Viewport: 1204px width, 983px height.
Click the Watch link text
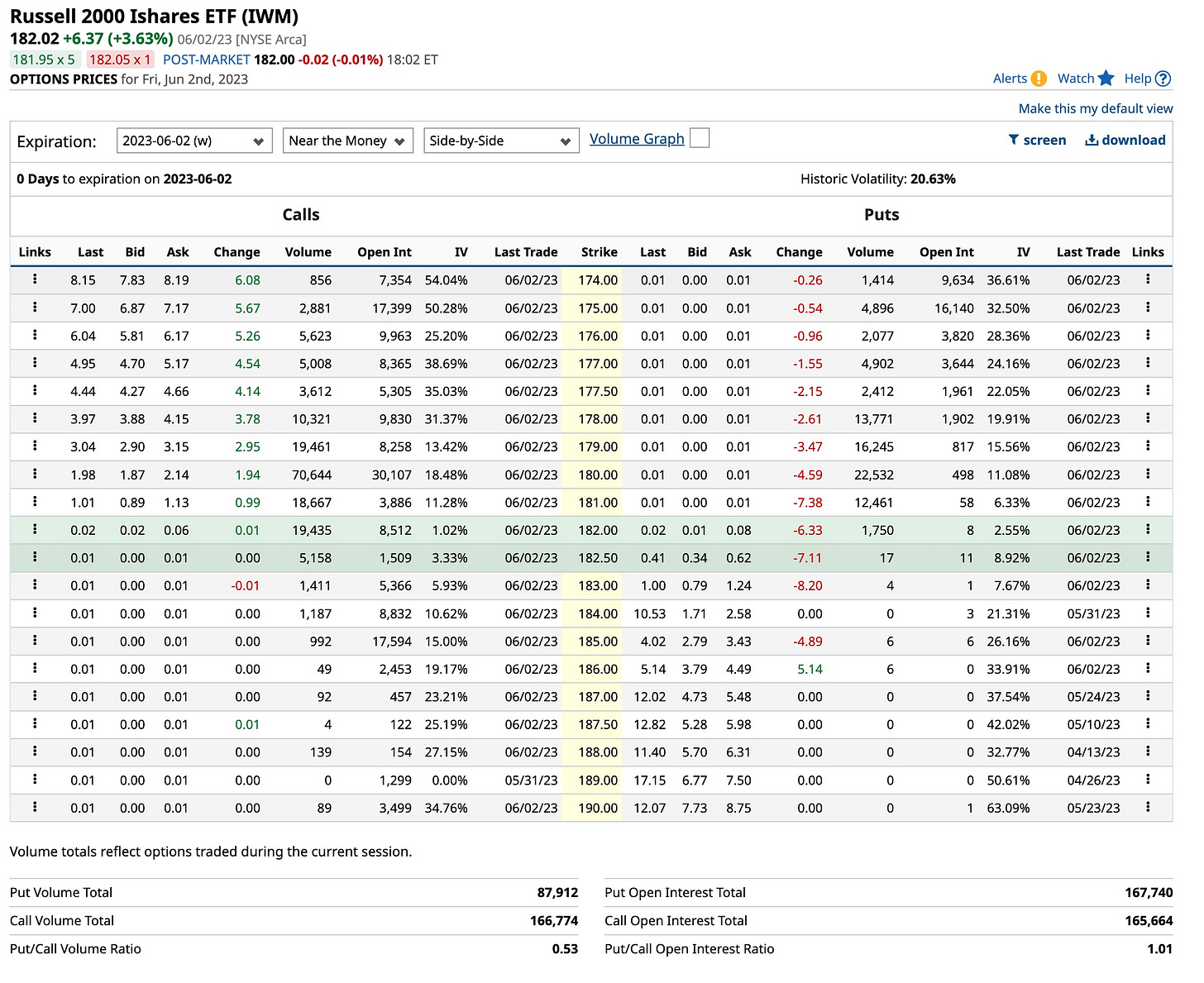(x=1076, y=79)
